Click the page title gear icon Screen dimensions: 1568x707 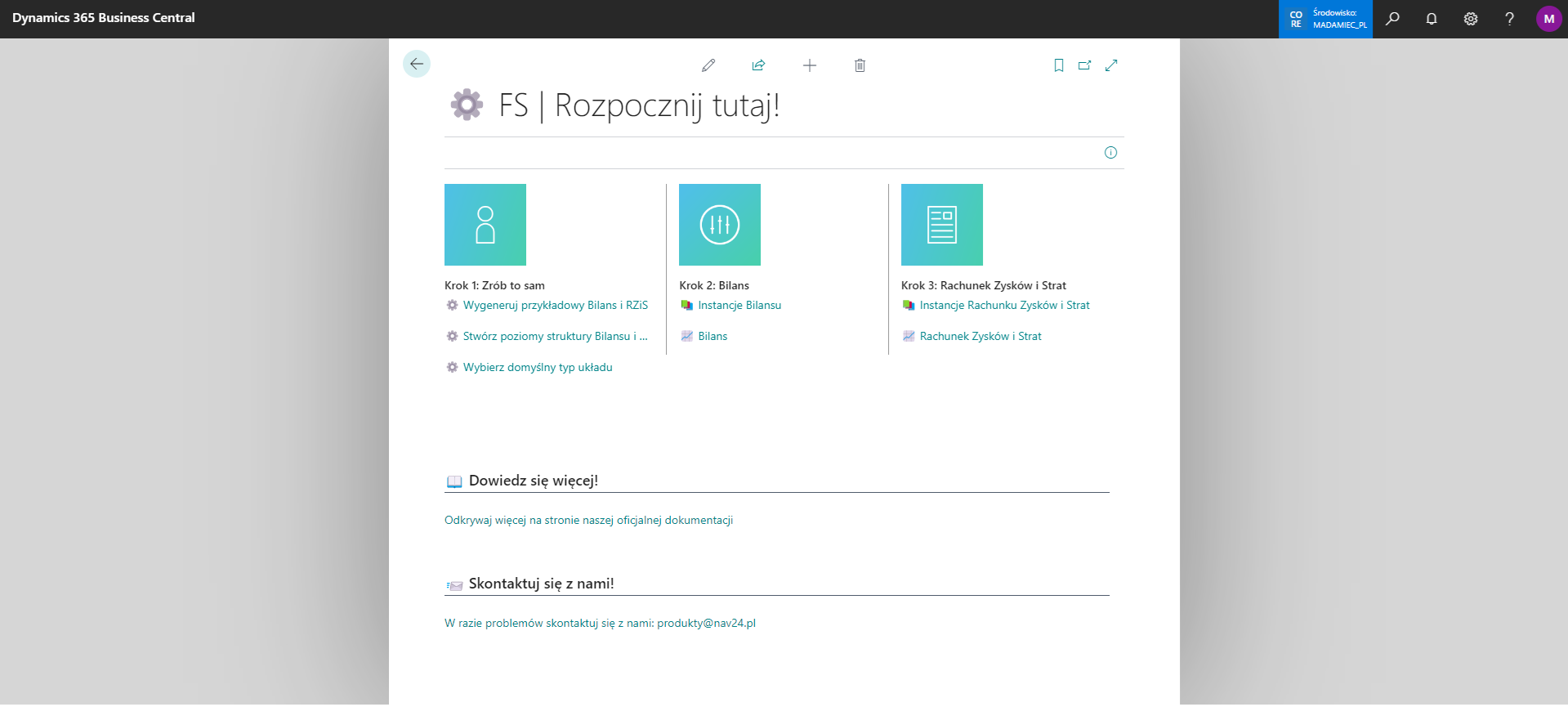click(x=467, y=105)
